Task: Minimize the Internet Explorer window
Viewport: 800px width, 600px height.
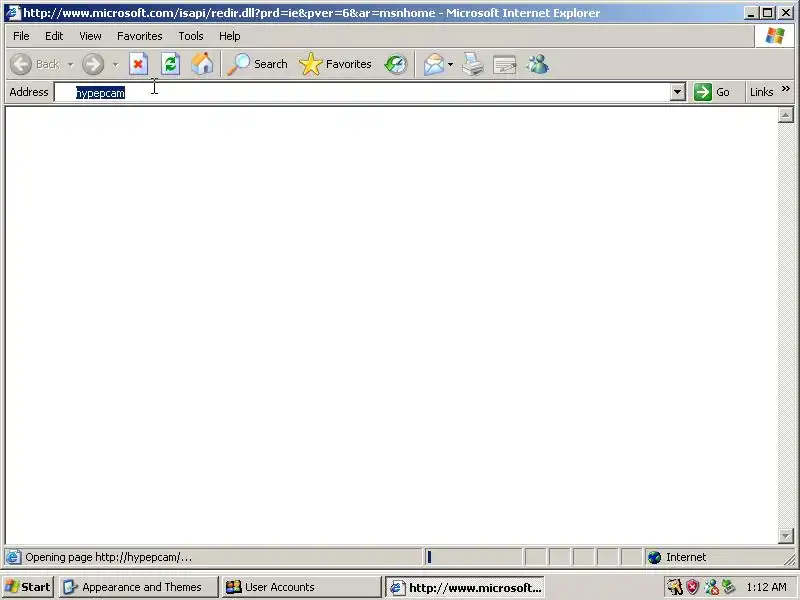Action: point(750,13)
